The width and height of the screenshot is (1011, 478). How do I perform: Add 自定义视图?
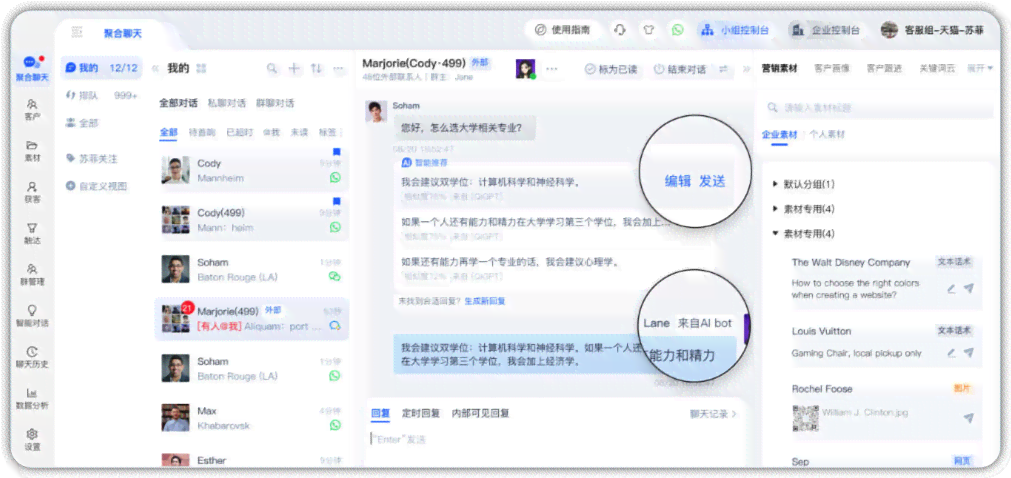pyautogui.click(x=97, y=186)
